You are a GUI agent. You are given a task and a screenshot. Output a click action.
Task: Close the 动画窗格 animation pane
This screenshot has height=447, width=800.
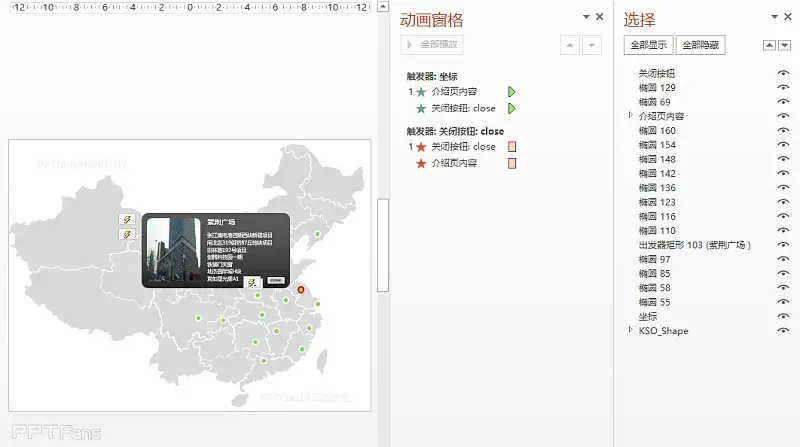[599, 17]
